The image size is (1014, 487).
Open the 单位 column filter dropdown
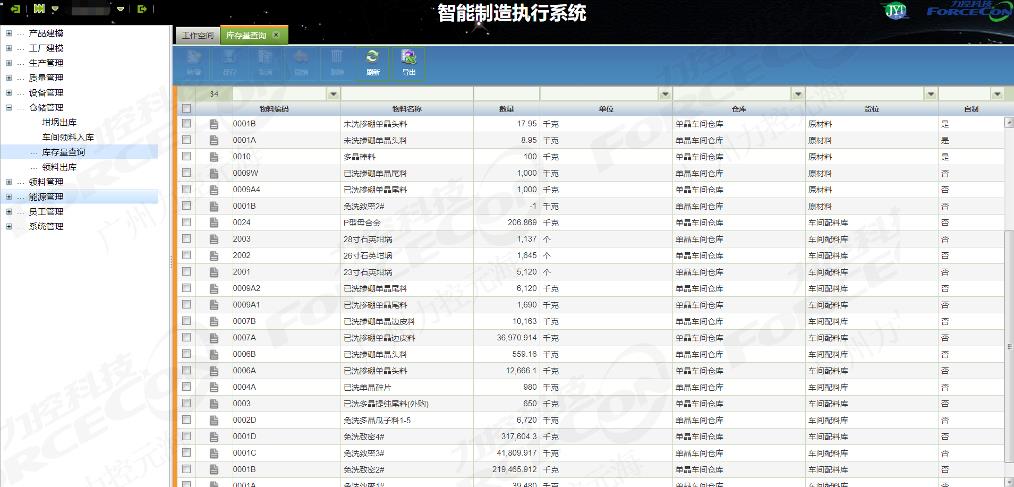click(665, 94)
